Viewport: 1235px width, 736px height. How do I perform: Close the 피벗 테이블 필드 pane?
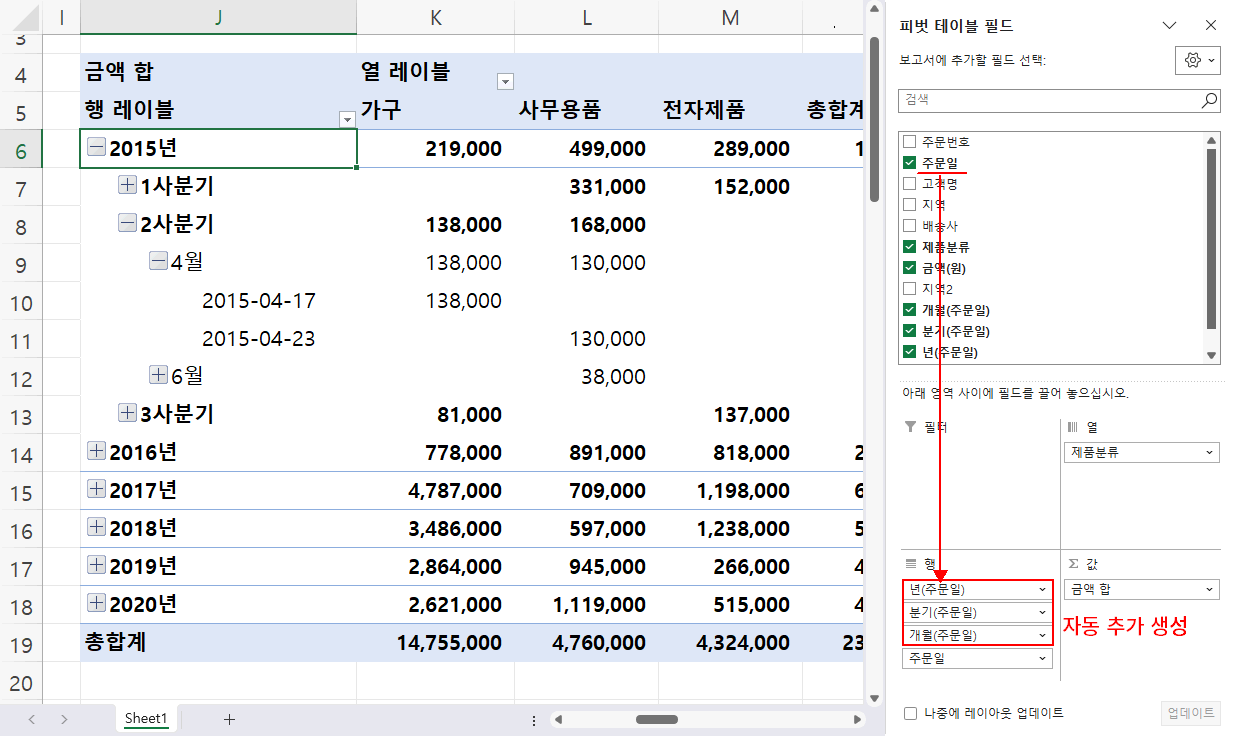(1210, 25)
